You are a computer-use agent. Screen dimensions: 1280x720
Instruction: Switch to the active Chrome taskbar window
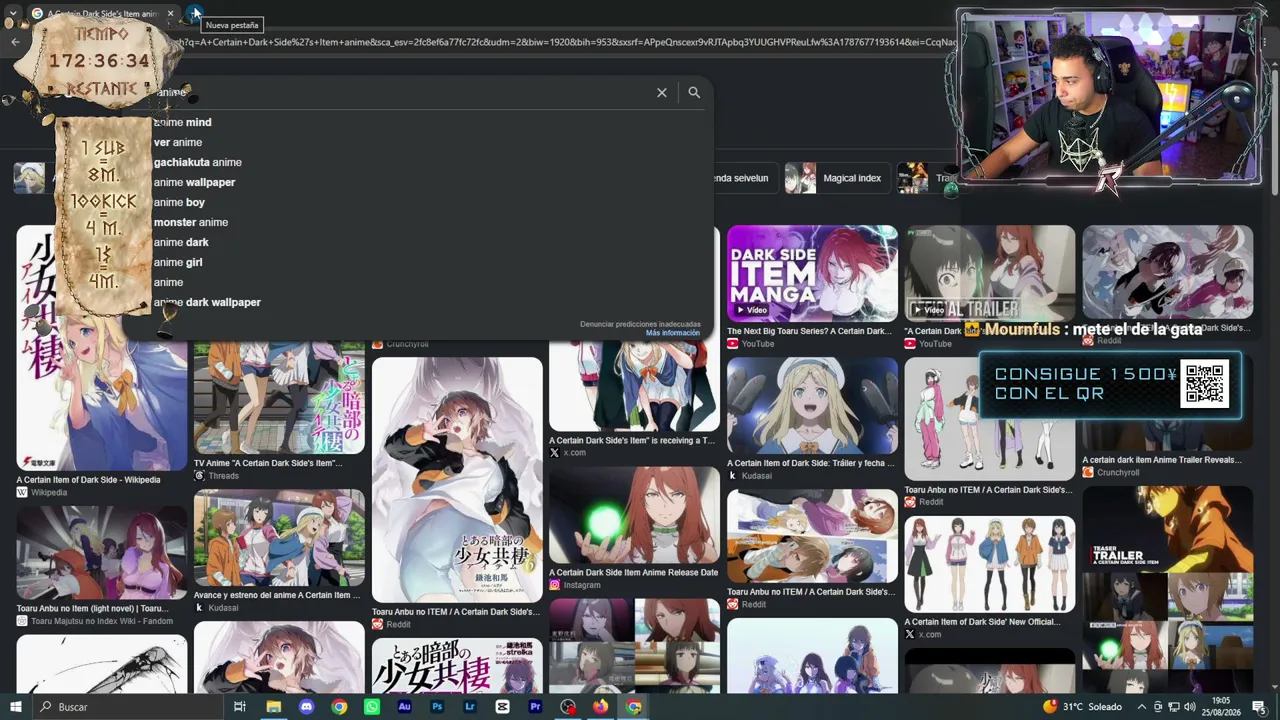[x=633, y=707]
